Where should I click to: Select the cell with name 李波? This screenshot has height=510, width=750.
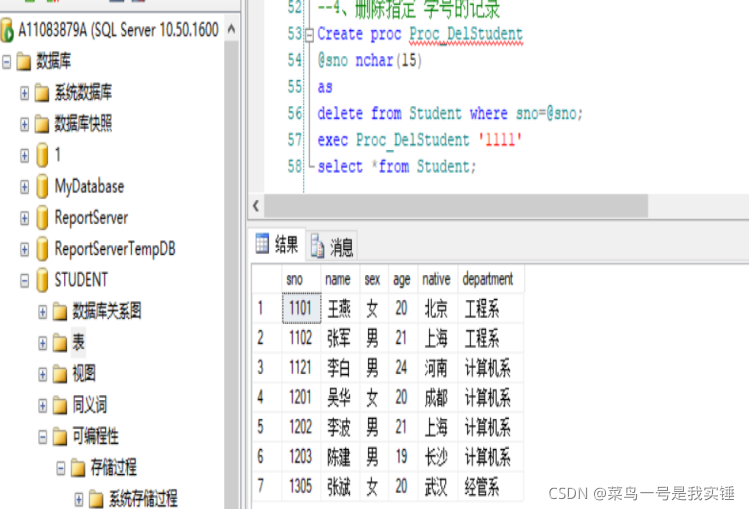click(341, 427)
